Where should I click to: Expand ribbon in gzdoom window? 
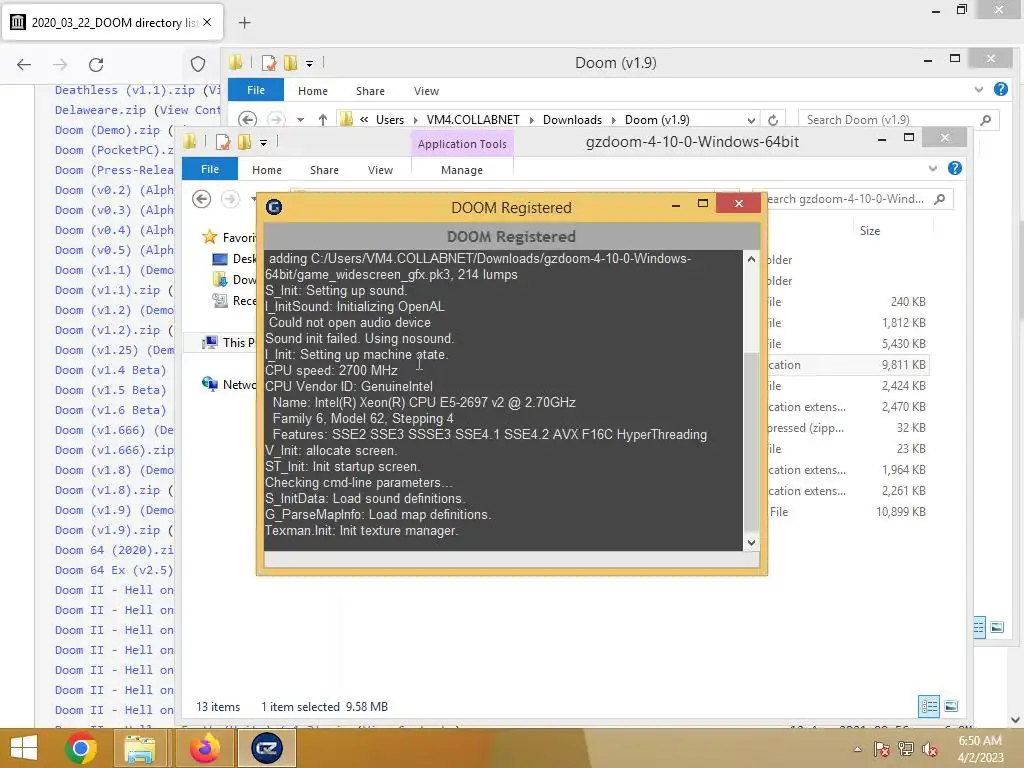933,168
